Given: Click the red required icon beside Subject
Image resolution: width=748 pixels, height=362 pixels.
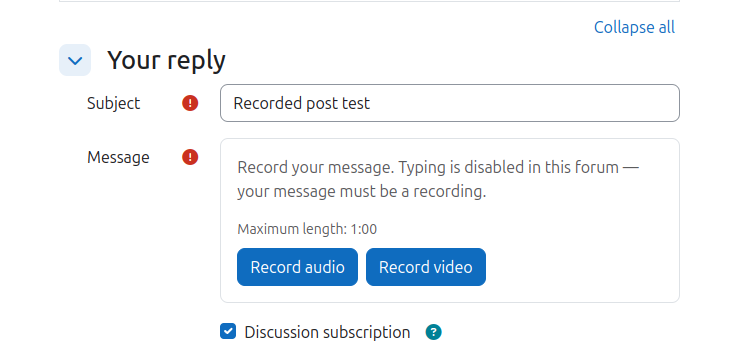Looking at the screenshot, I should click(190, 103).
